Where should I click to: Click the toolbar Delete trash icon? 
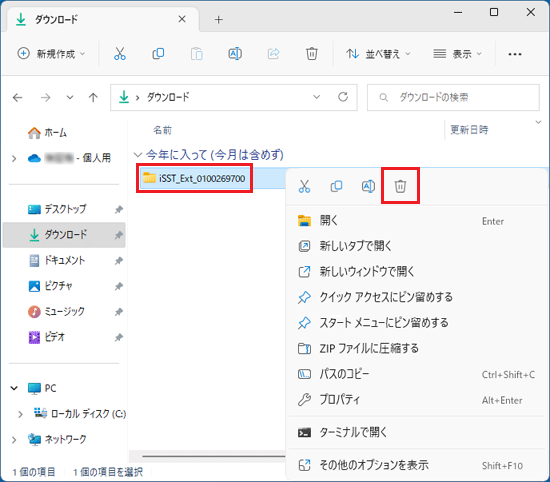tap(312, 54)
